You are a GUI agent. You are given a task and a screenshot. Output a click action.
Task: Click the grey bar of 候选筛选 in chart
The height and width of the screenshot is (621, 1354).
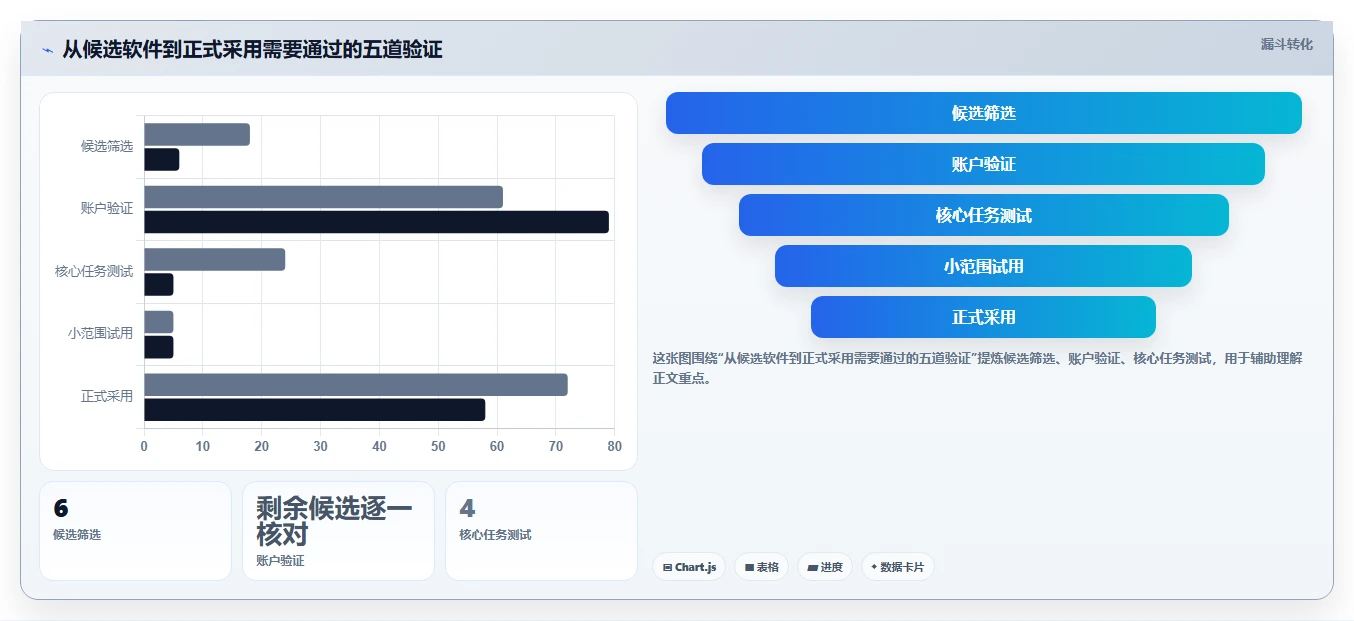(x=197, y=134)
